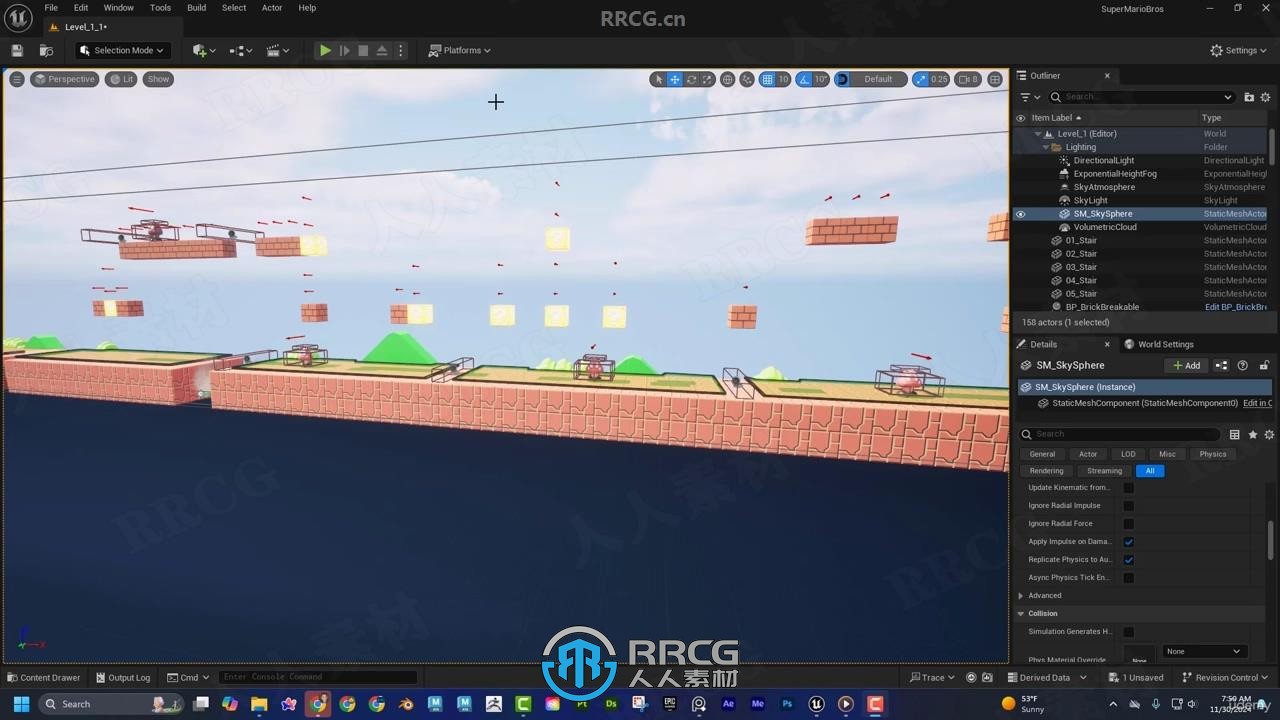Open the viewport hamburger options menu

(17, 79)
